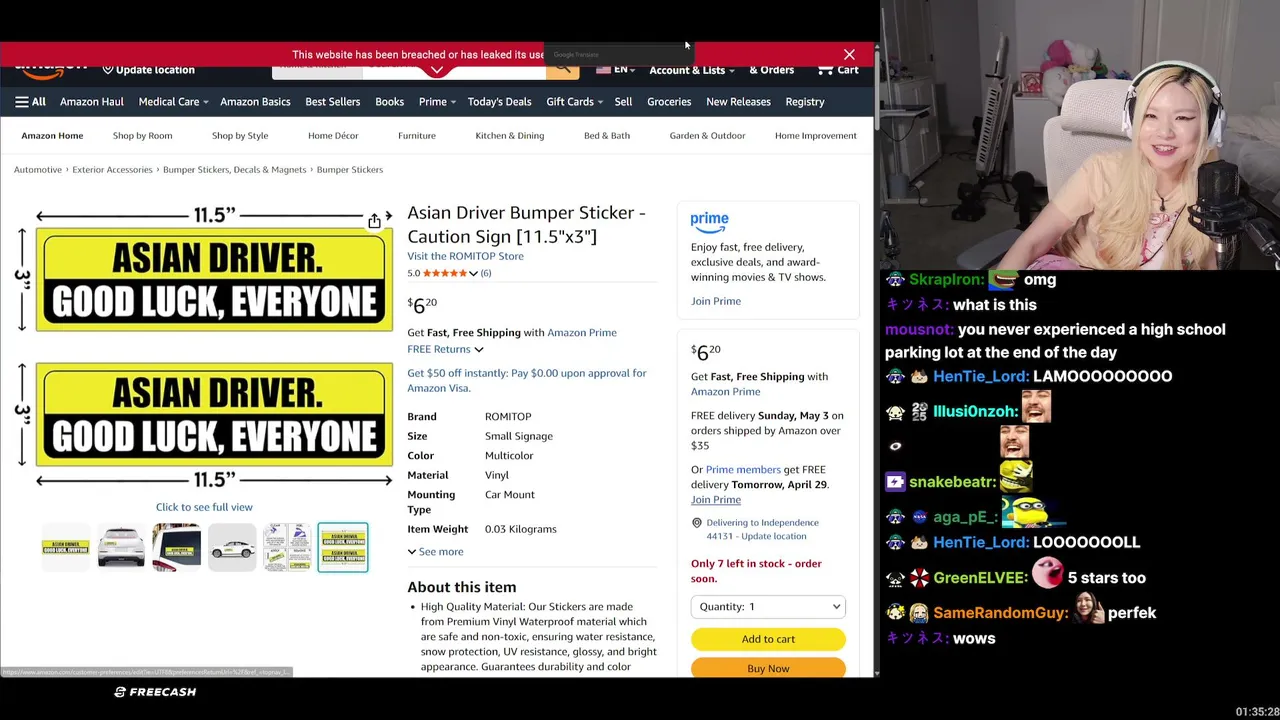
Task: Select third product thumbnail with car window
Action: (176, 547)
